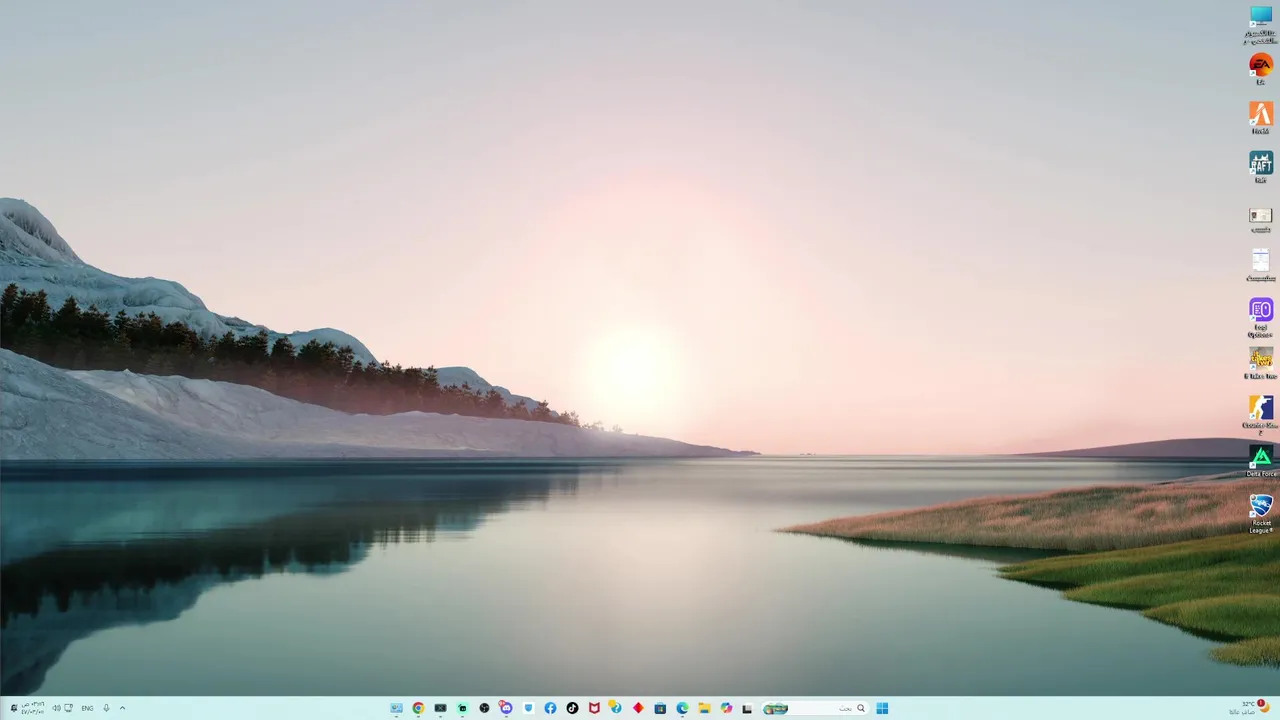
Task: Open the blue shield taskbar icon
Action: tap(528, 708)
